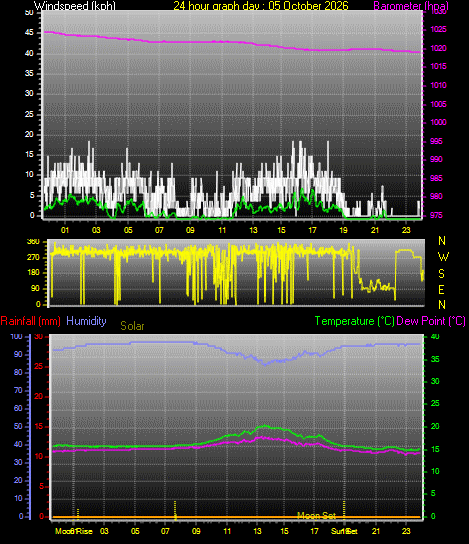Click hour 01 under the windspeed chart

click(65, 230)
